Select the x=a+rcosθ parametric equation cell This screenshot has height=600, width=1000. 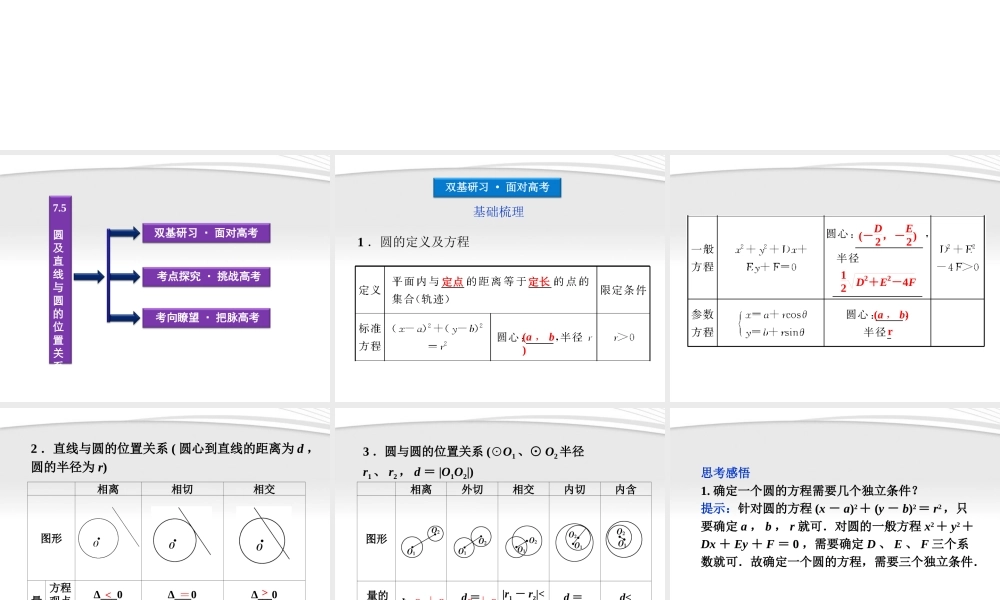coord(770,323)
